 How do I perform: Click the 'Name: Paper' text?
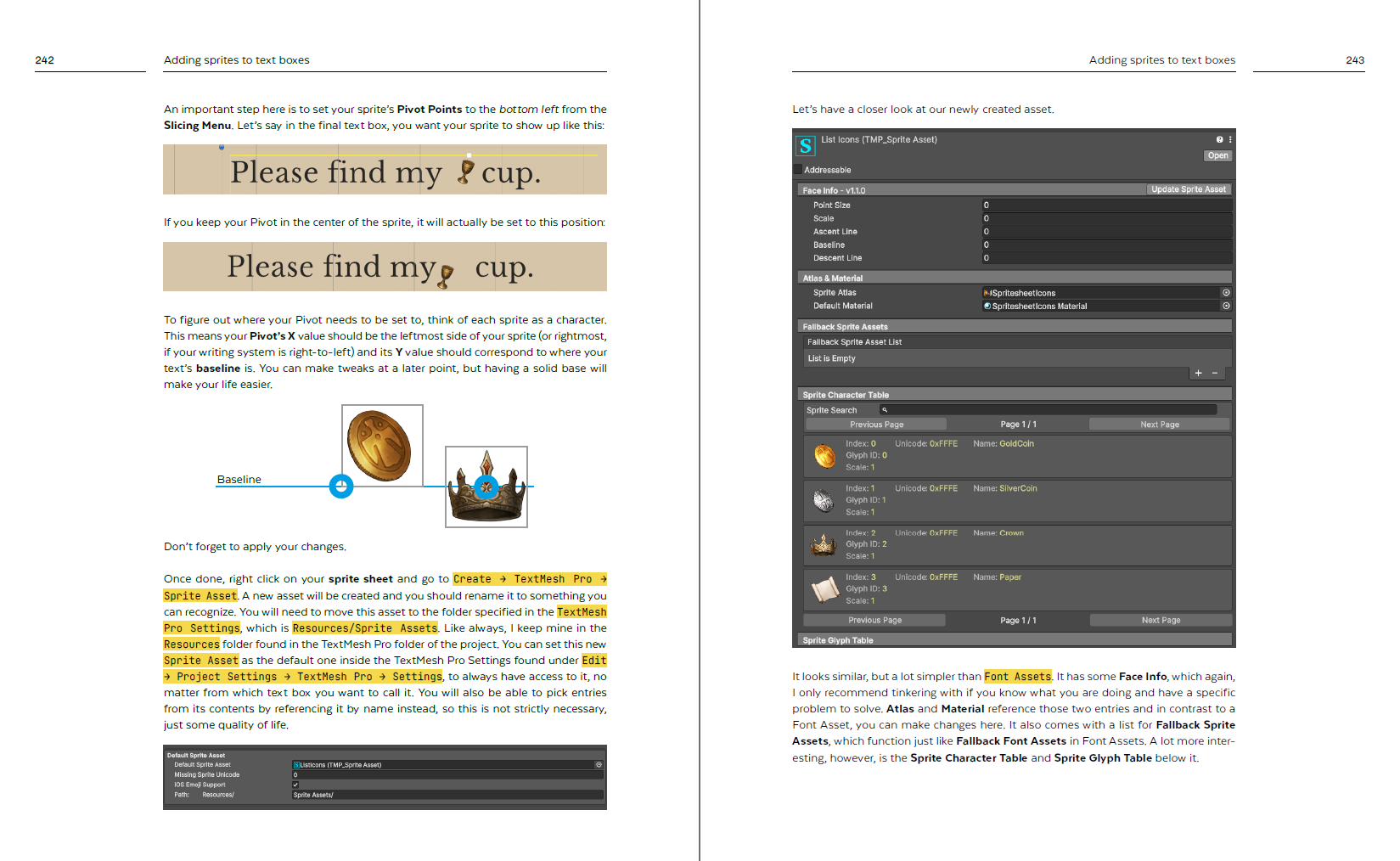[x=998, y=577]
